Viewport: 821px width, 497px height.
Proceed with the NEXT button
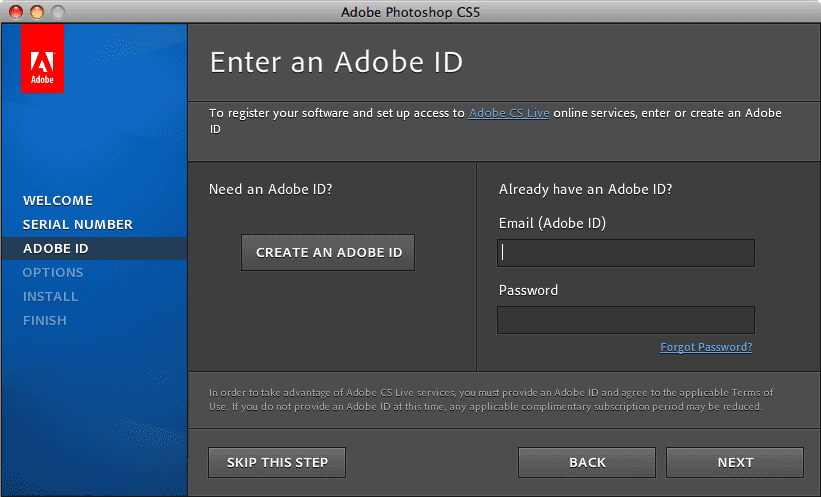pyautogui.click(x=735, y=462)
